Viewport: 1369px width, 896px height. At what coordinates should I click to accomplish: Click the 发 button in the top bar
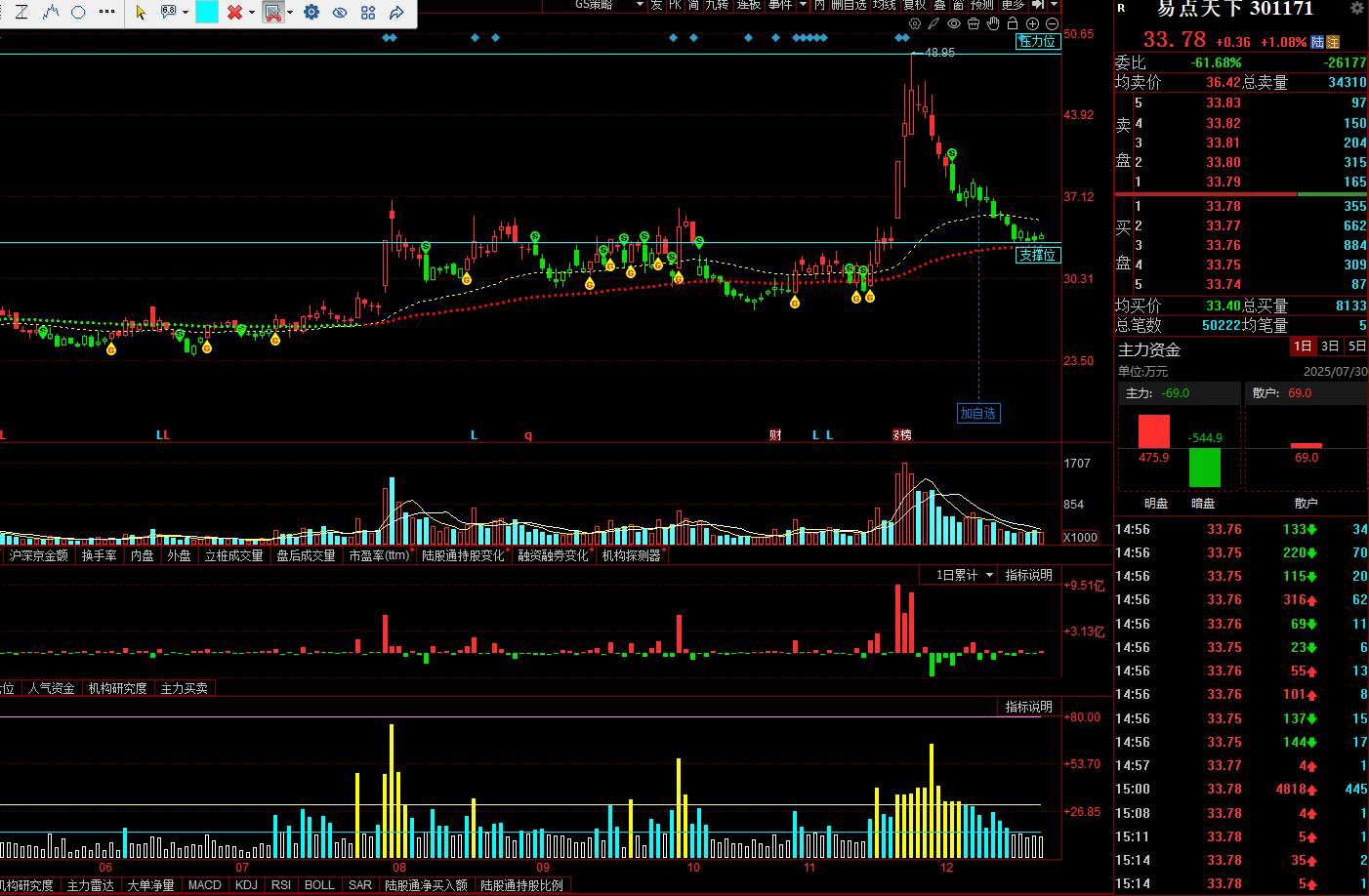click(x=656, y=5)
